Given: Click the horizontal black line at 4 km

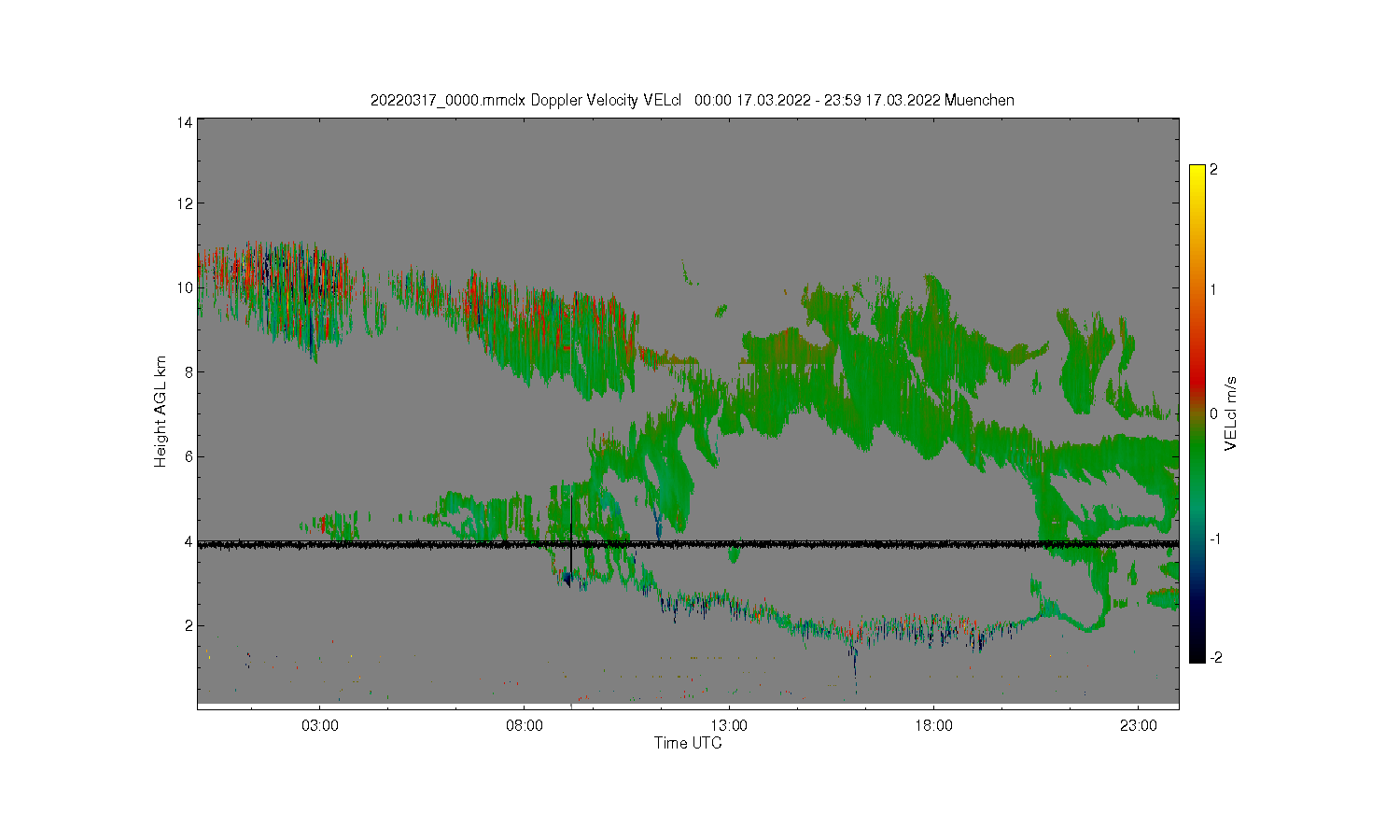Looking at the screenshot, I should click(x=688, y=544).
